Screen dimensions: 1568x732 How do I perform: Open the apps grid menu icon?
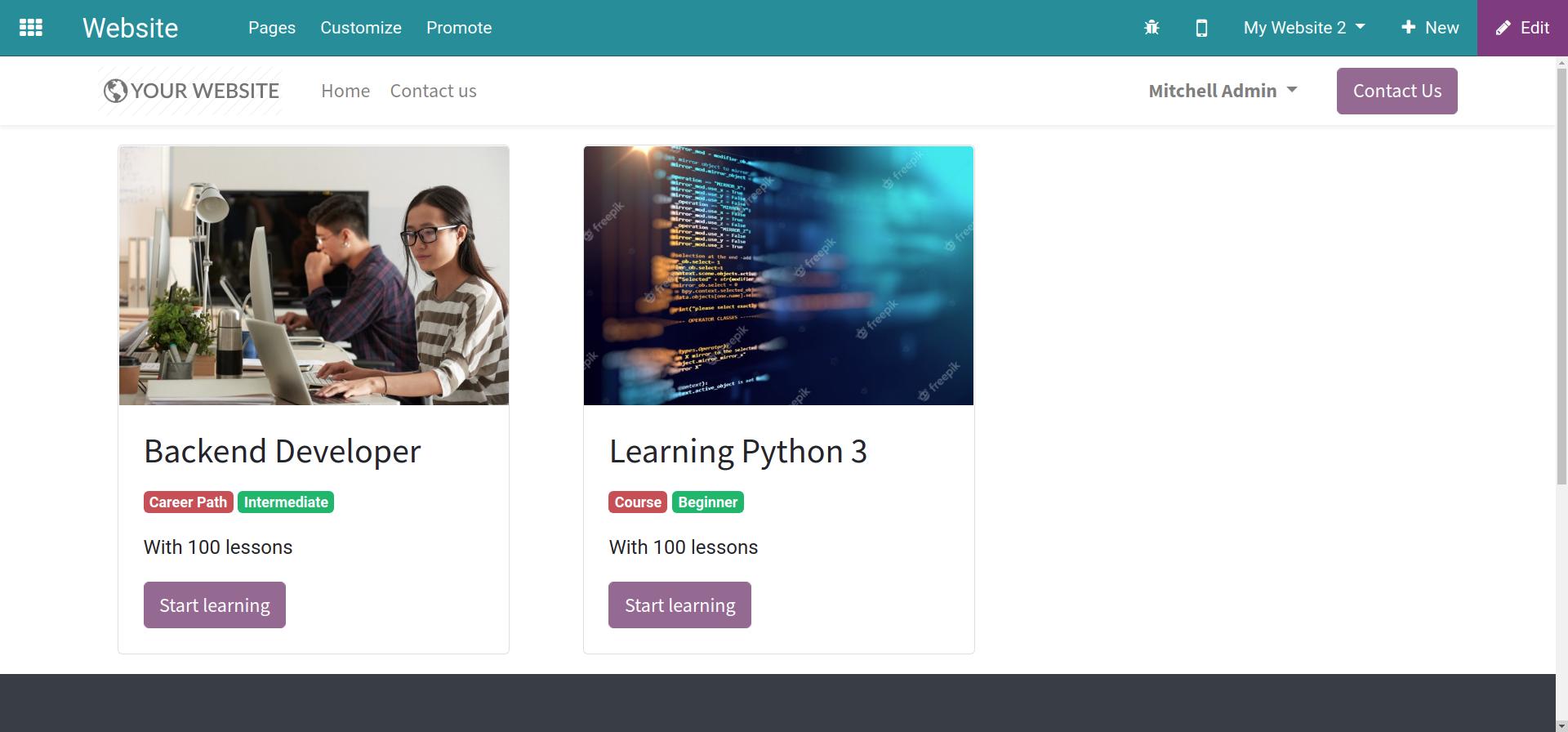click(x=31, y=28)
